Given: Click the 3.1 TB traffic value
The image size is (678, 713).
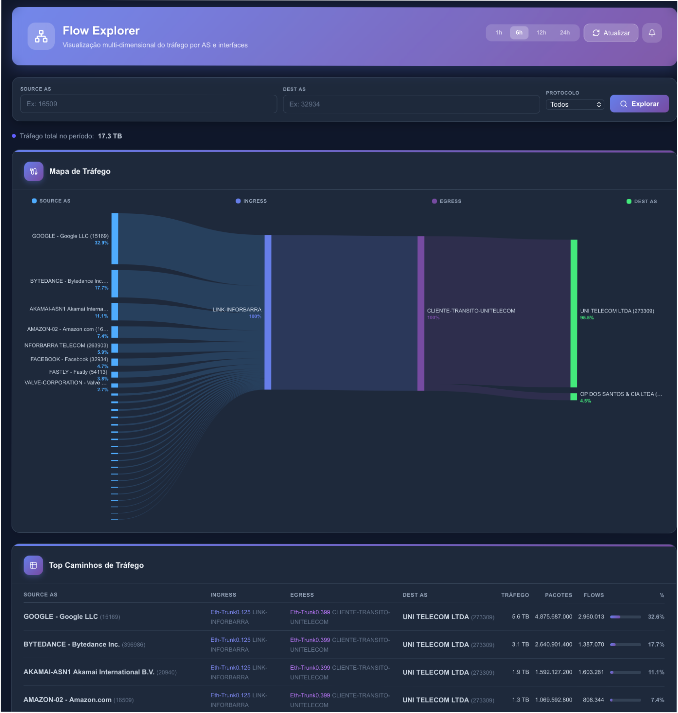Looking at the screenshot, I should [x=520, y=644].
